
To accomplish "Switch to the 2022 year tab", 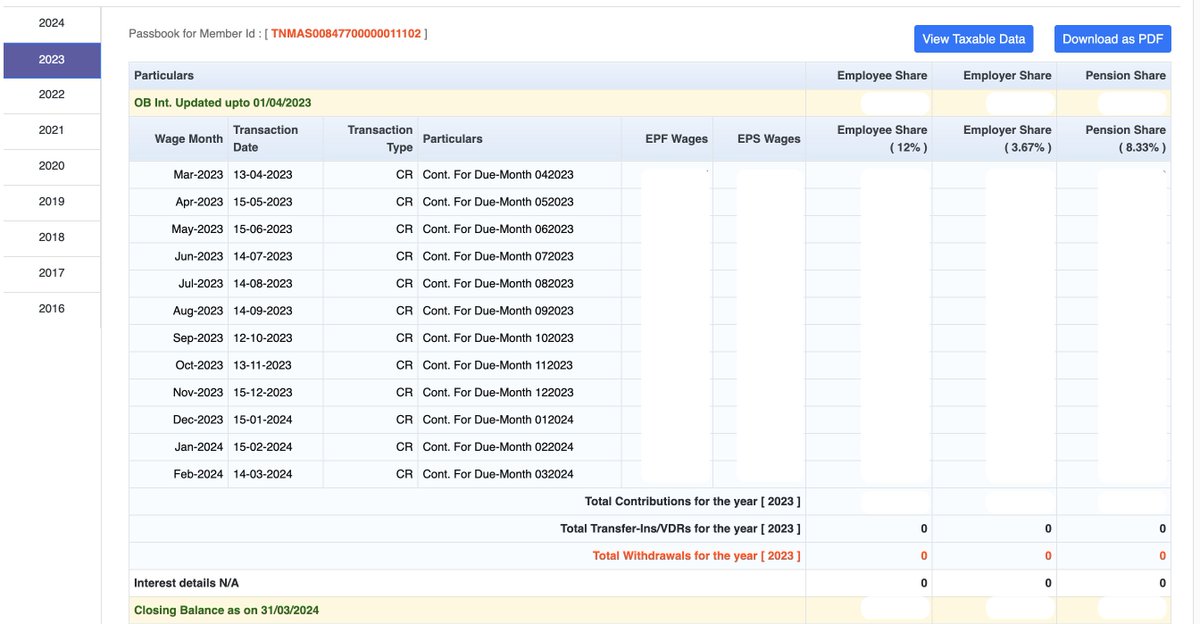I will coord(52,94).
